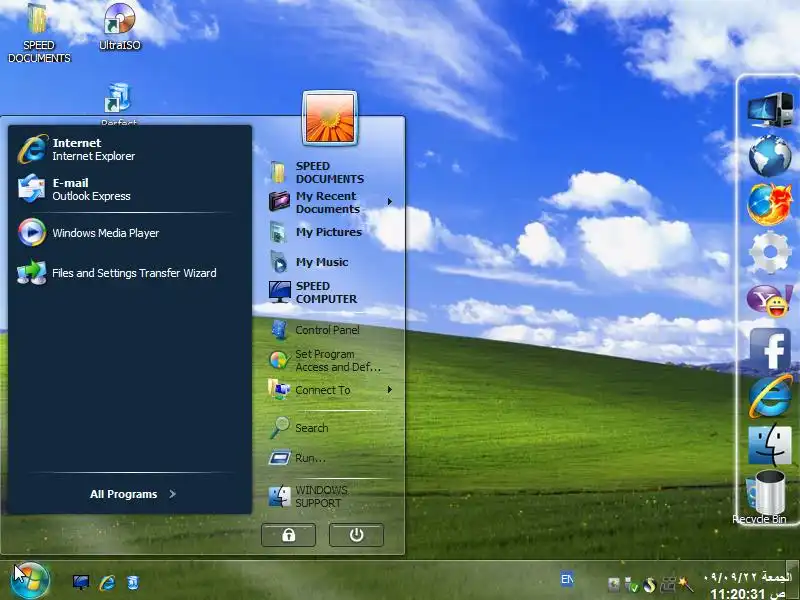Open My Music folder

pos(329,262)
